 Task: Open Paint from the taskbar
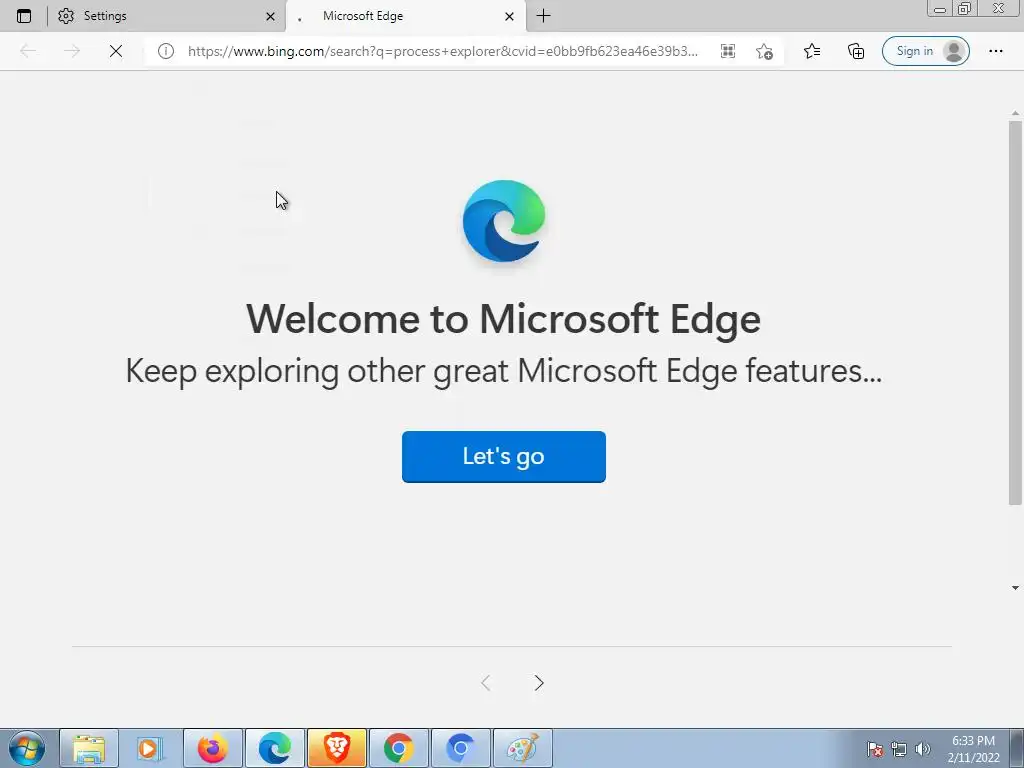tap(522, 748)
